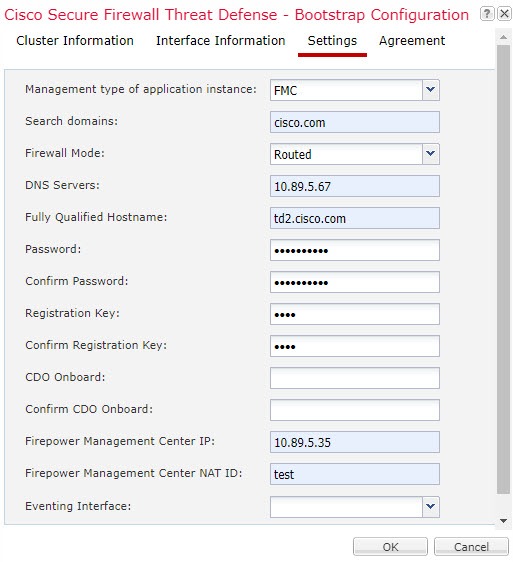This screenshot has width=513, height=562.
Task: Click the help question mark icon
Action: (486, 14)
